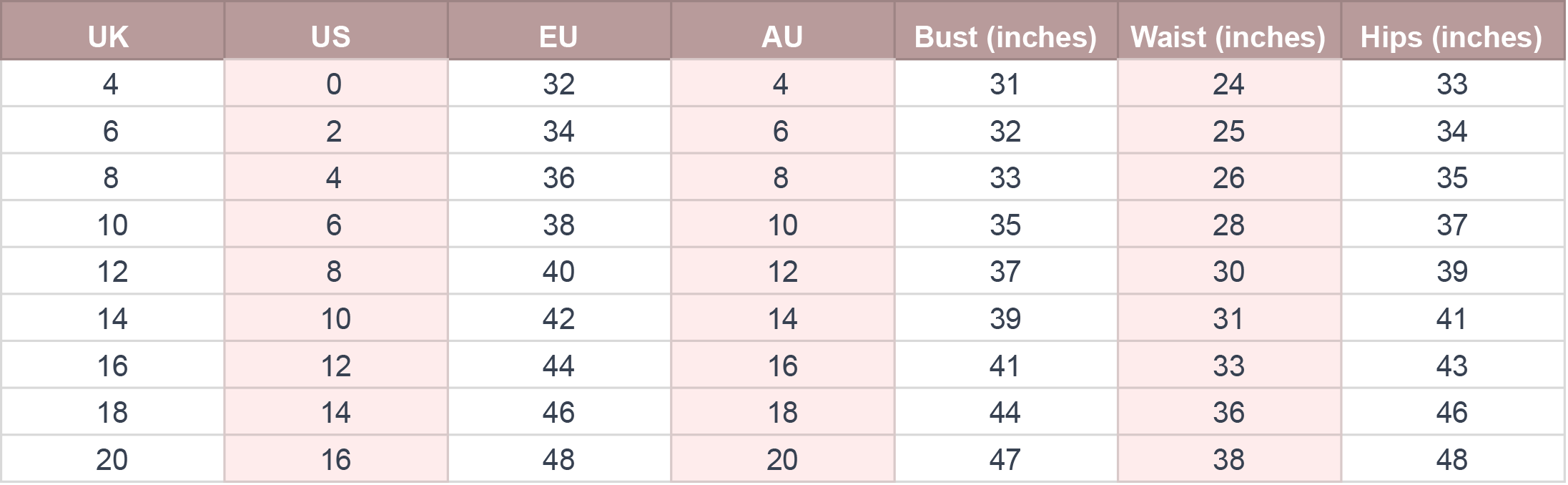Click the bust value 47 cell
The height and width of the screenshot is (485, 1568).
(x=1006, y=459)
